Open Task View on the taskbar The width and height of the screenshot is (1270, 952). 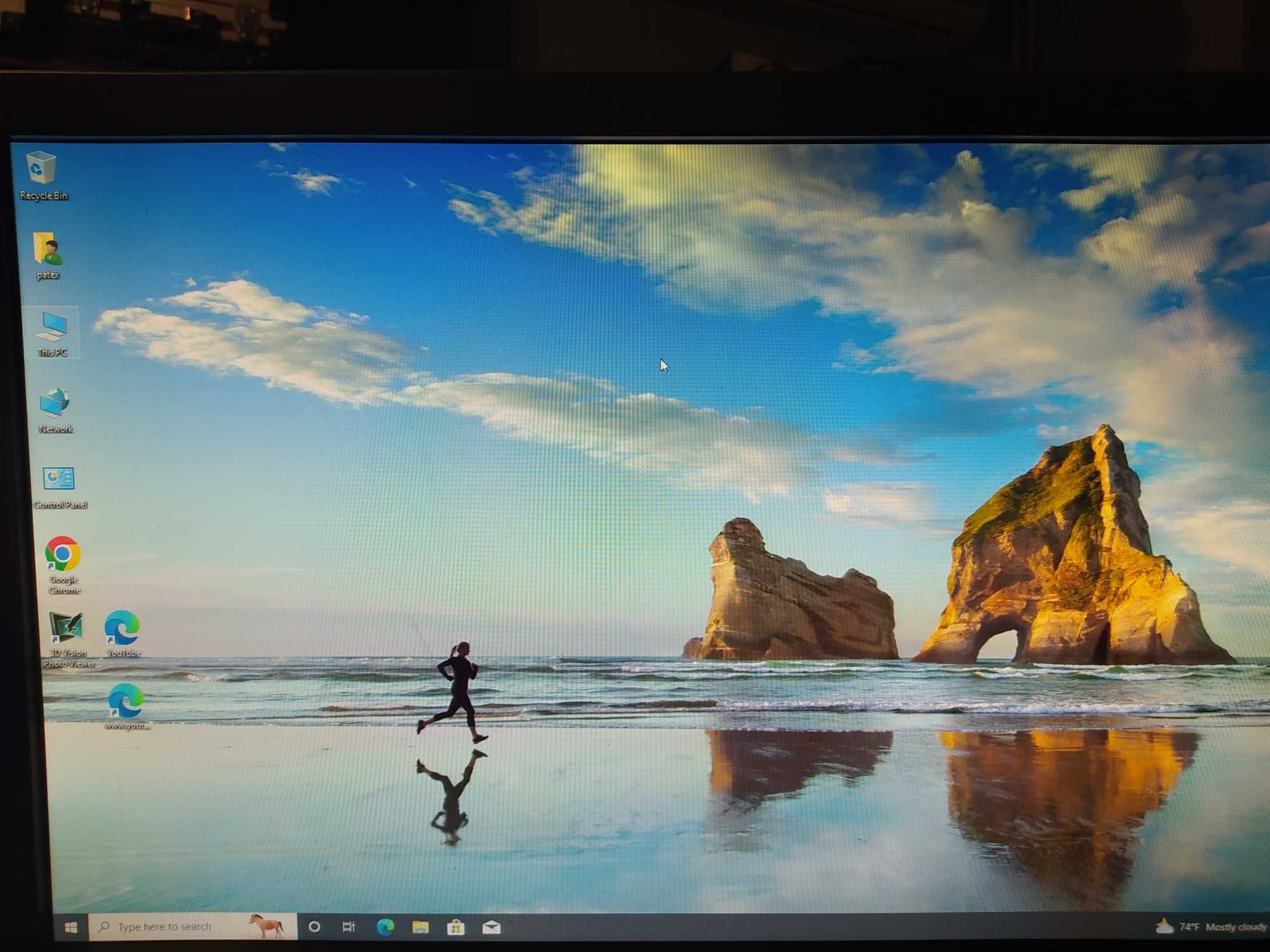pos(349,927)
